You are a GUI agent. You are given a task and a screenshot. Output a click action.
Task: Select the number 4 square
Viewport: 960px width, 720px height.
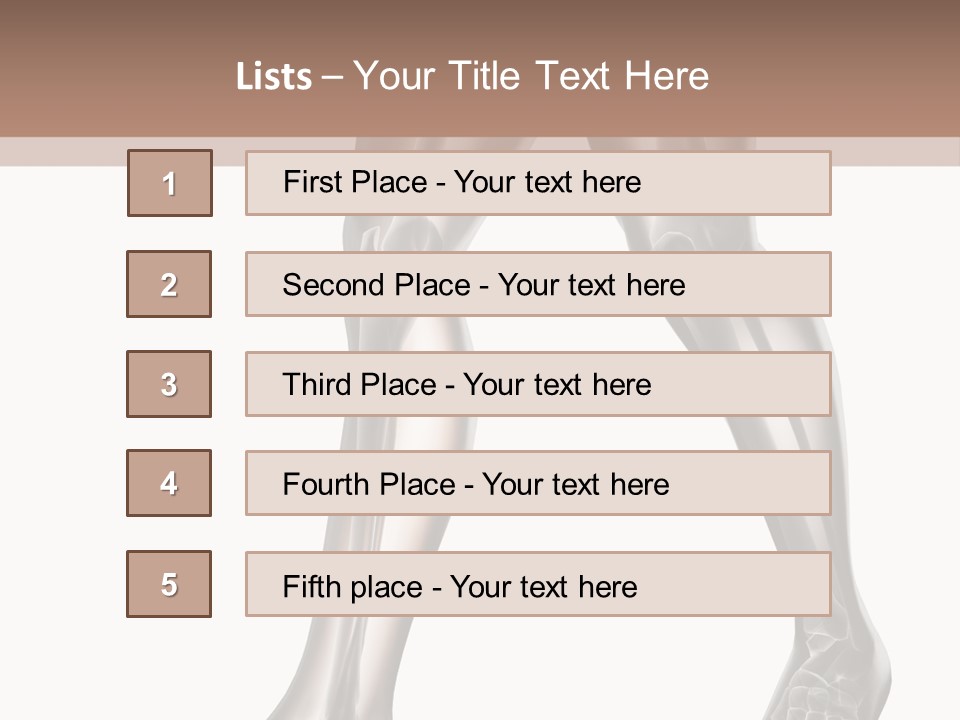169,483
